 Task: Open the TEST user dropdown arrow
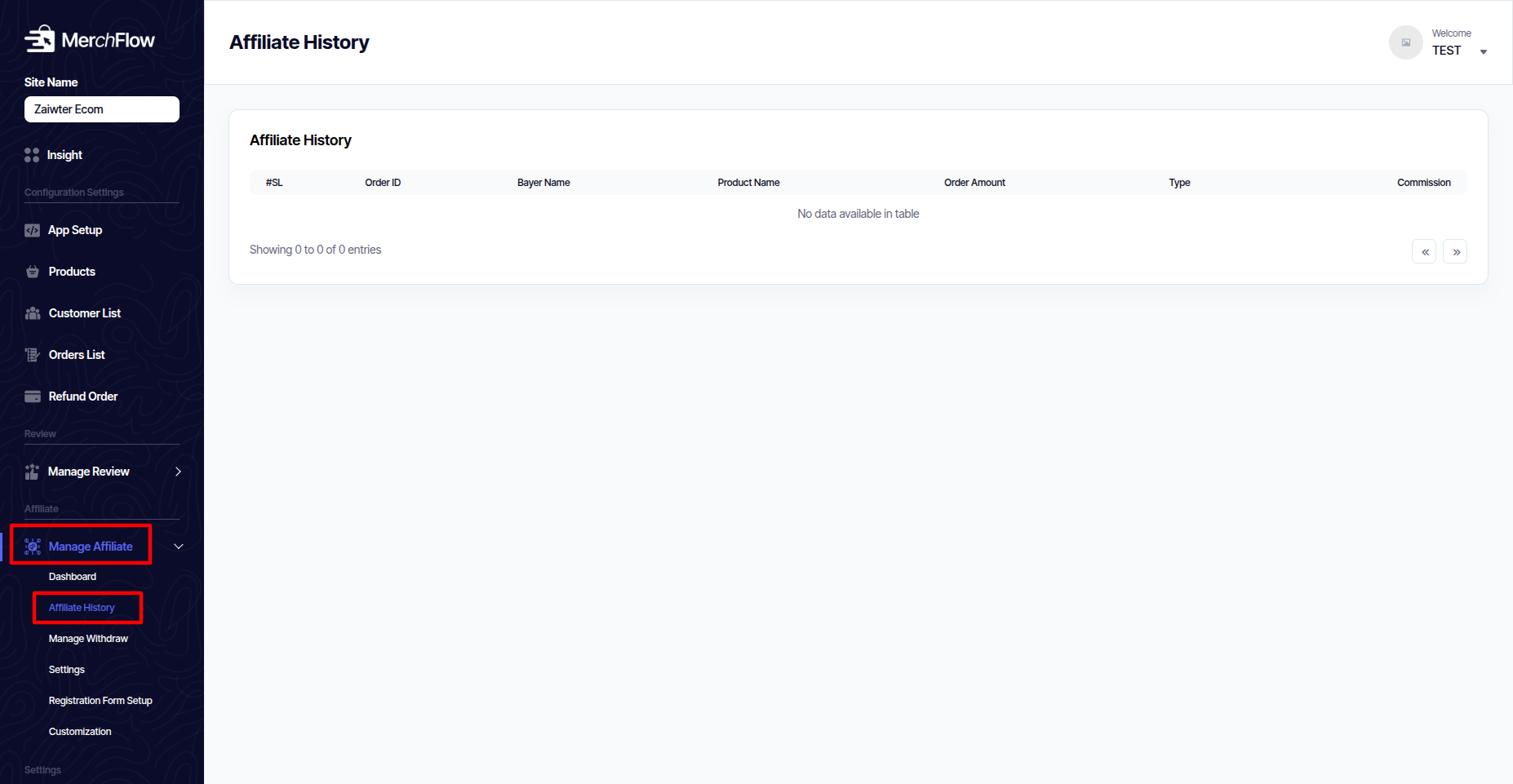[x=1483, y=52]
